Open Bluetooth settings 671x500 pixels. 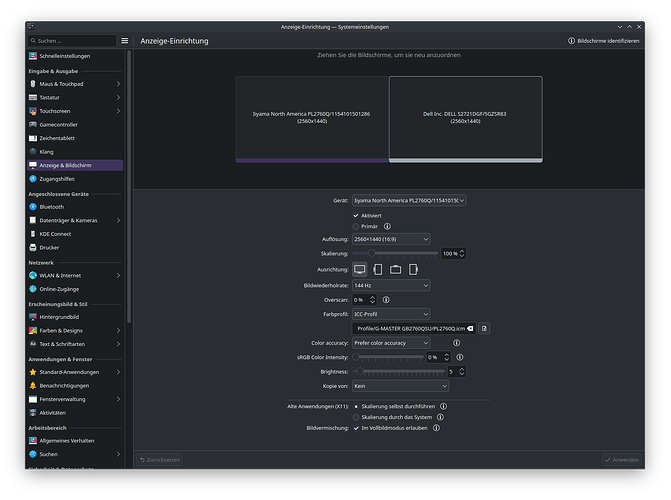pyautogui.click(x=75, y=207)
